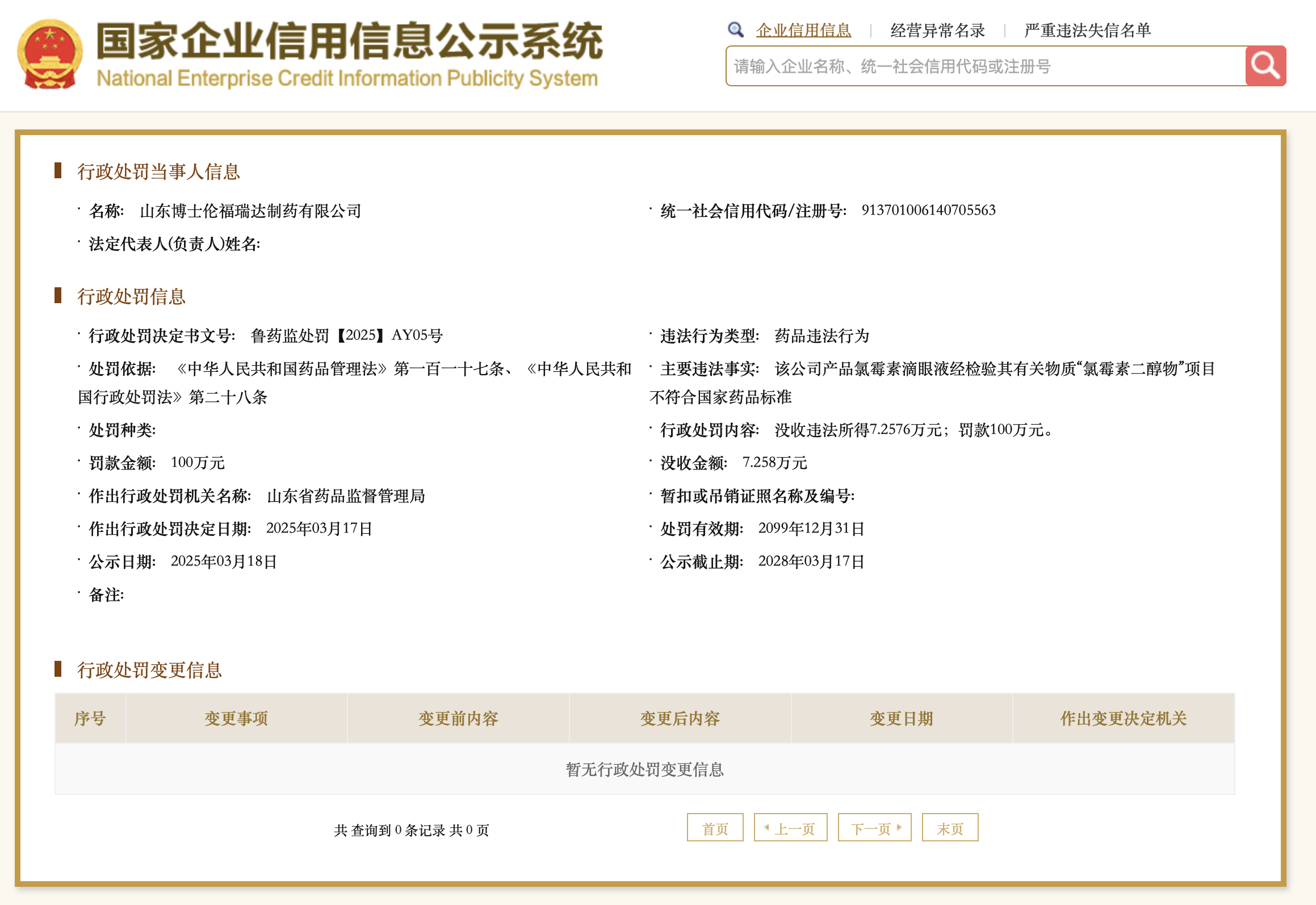1316x905 pixels.
Task: Jump to 末页 last page
Action: [950, 828]
